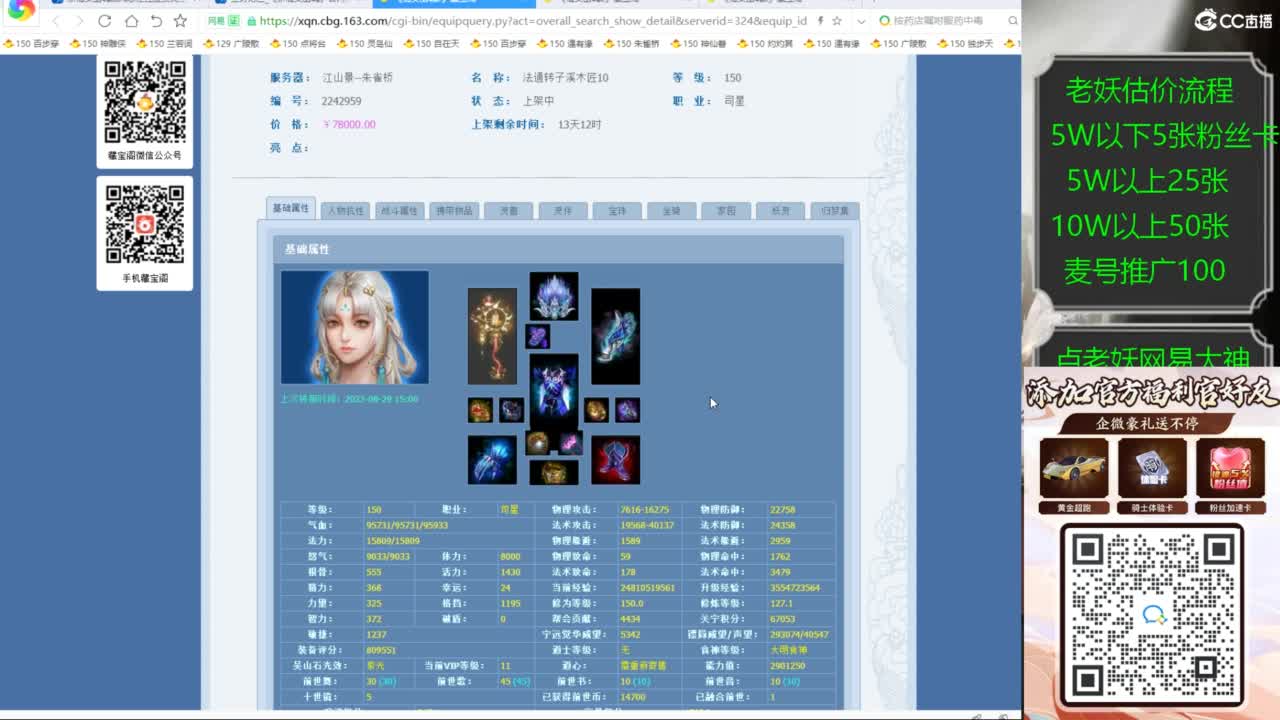Open the 坐骑 tab
Screen dimensions: 1280x720
pos(671,211)
